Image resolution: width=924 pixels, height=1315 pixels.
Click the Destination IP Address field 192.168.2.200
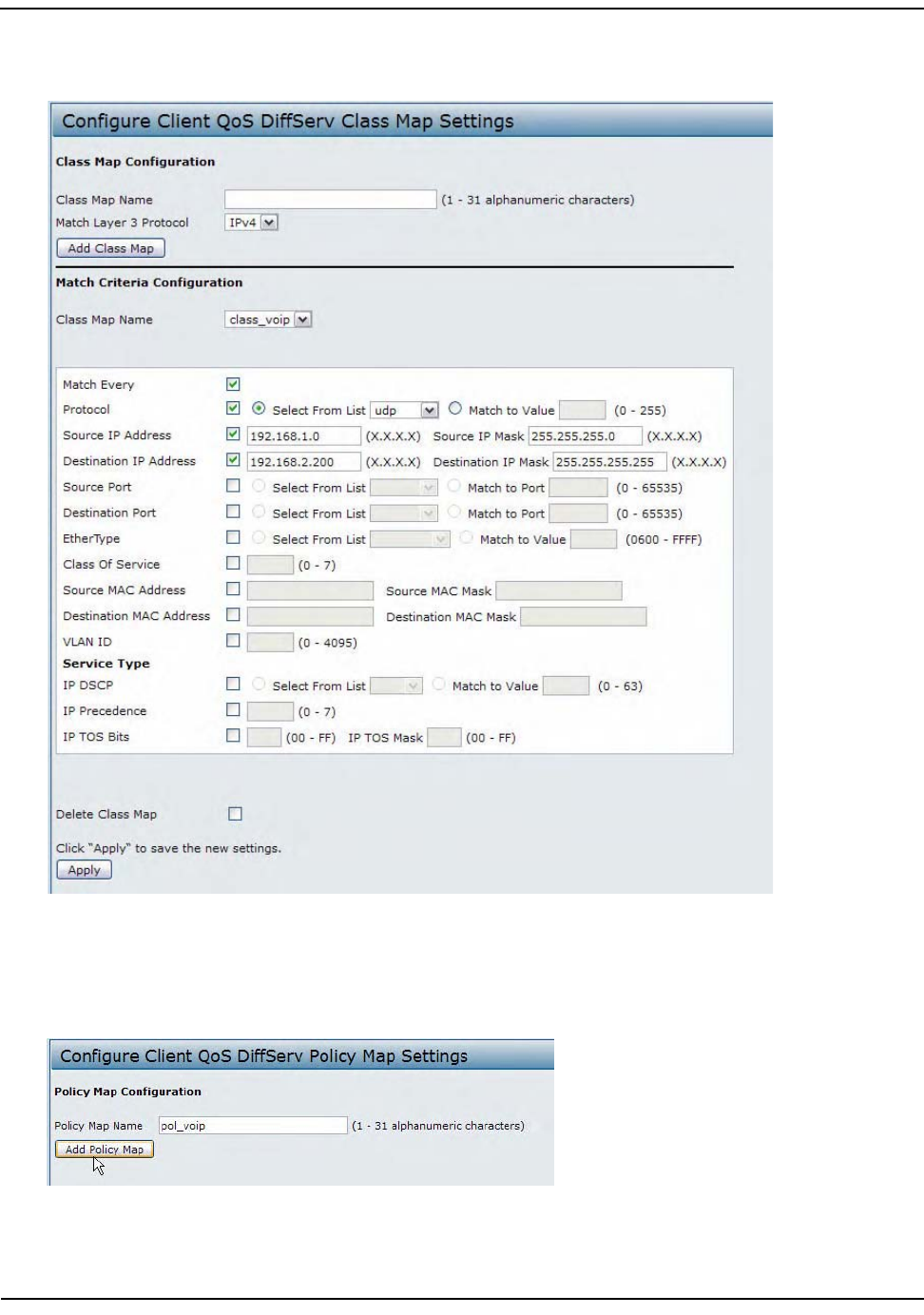[x=304, y=461]
